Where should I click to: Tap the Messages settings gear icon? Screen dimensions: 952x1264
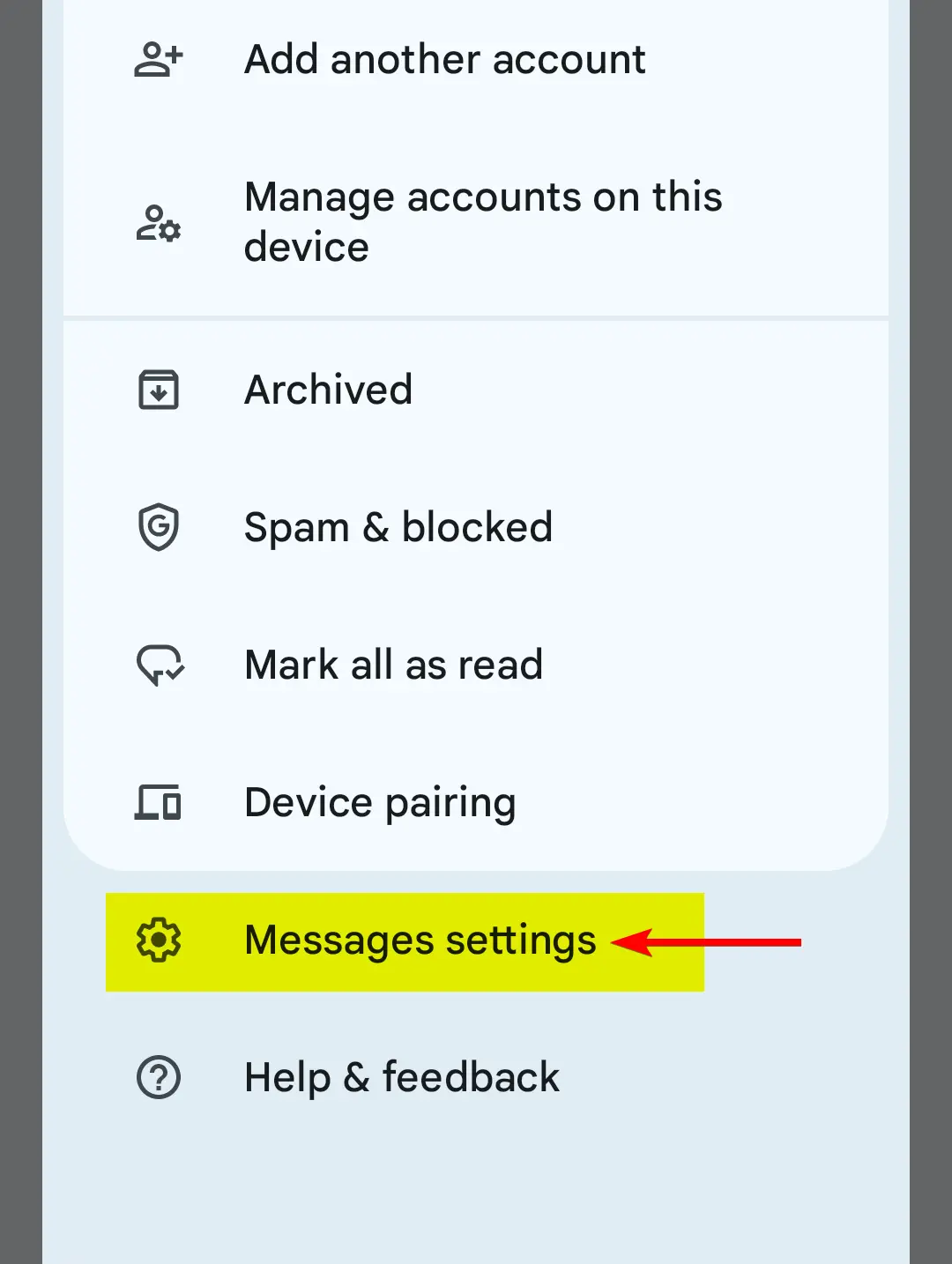click(x=159, y=940)
